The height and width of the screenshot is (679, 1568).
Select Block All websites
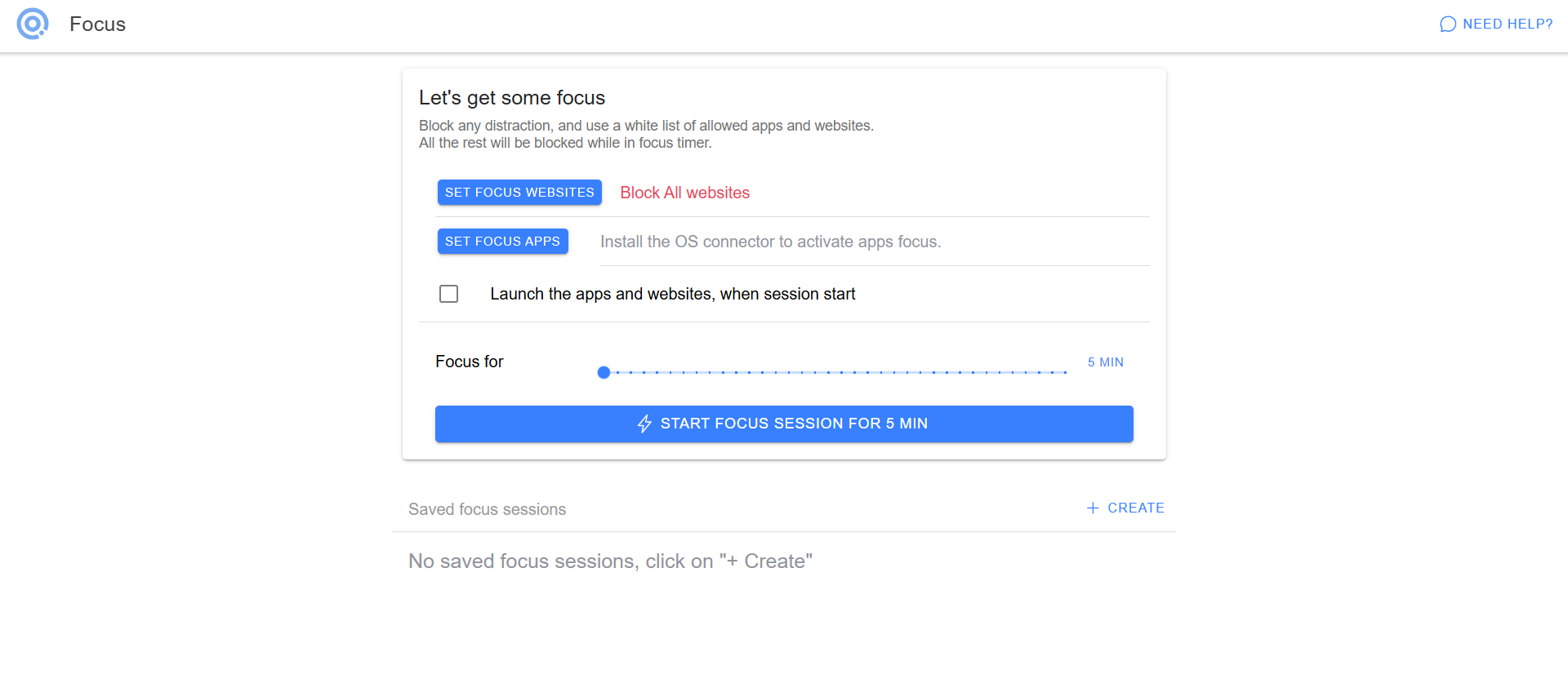point(684,192)
